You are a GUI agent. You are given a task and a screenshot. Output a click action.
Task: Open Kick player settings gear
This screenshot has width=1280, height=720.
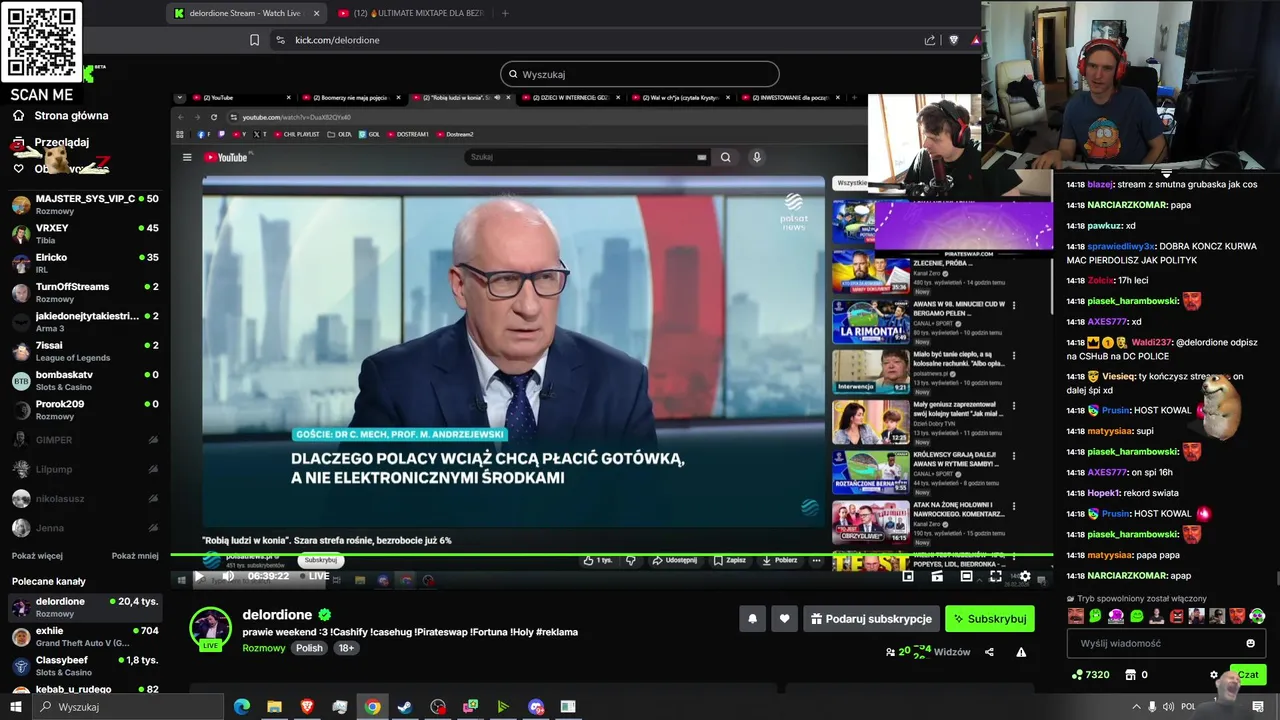coord(1025,576)
